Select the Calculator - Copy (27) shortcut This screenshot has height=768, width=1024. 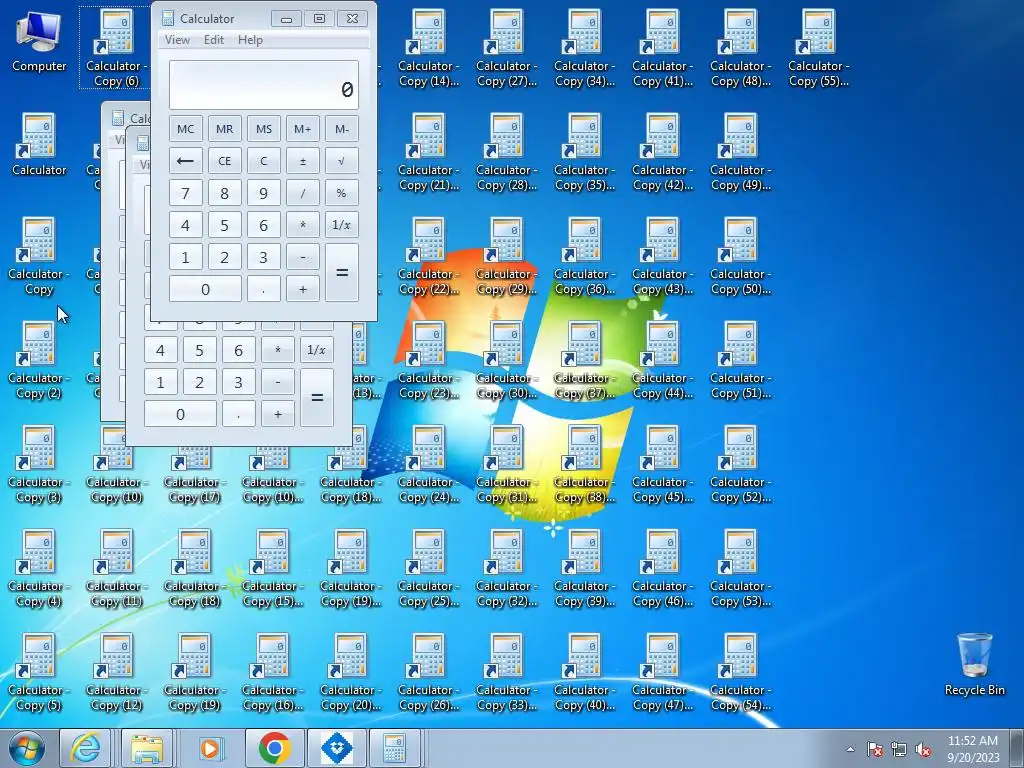(x=507, y=48)
